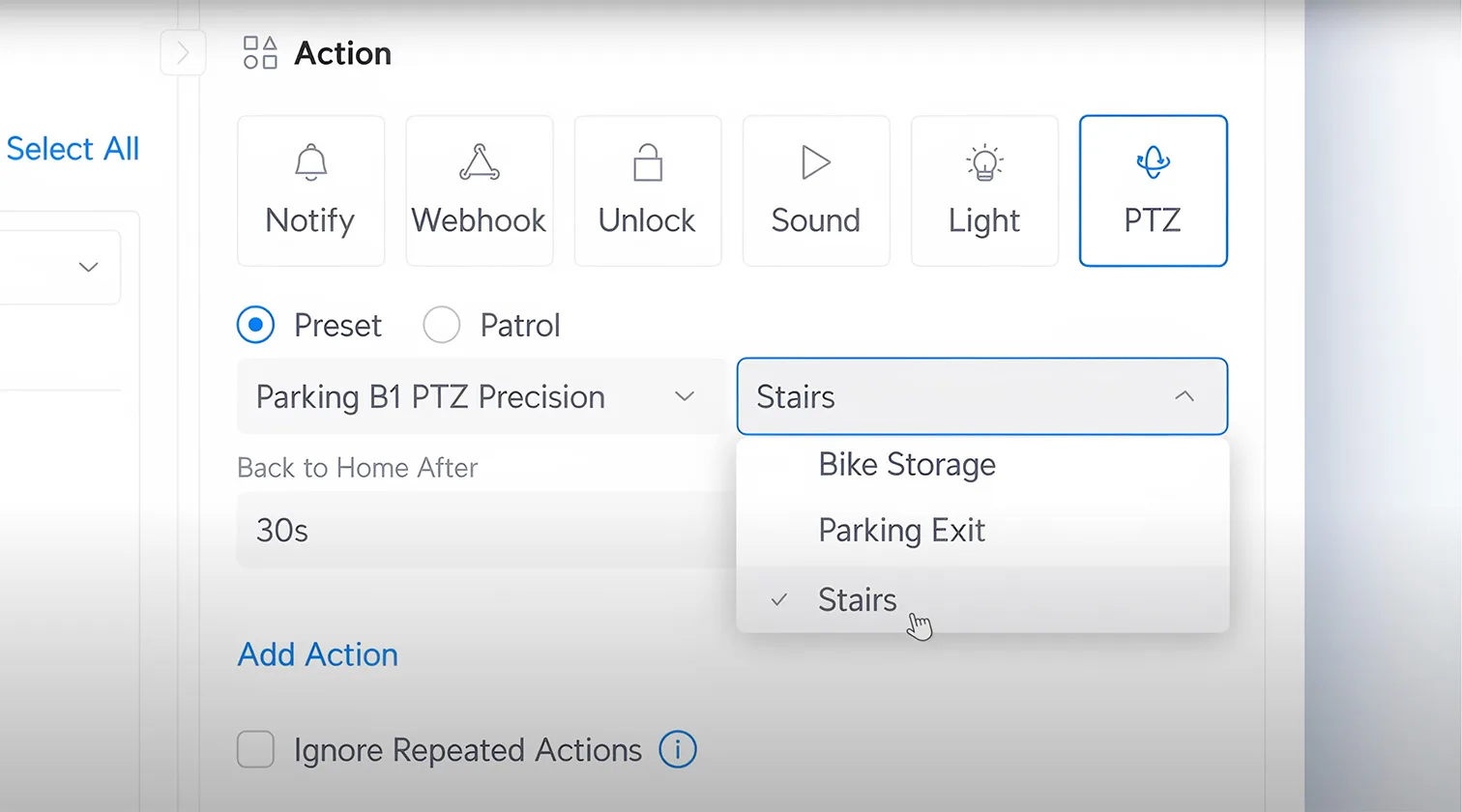The height and width of the screenshot is (812, 1462).
Task: Open the Ignore Repeated Actions info icon
Action: pyautogui.click(x=678, y=749)
